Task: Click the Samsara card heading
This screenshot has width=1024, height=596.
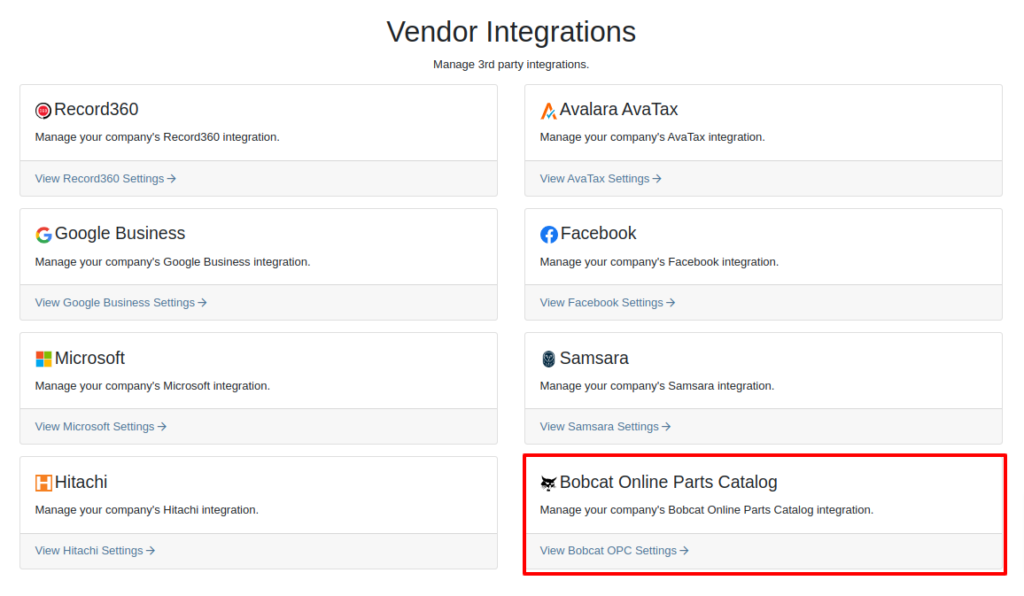Action: (594, 358)
